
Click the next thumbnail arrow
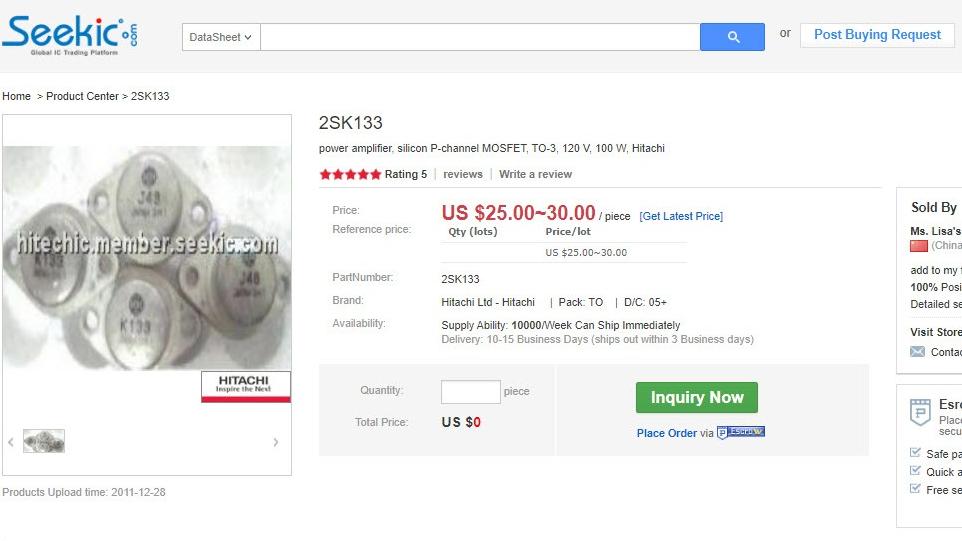coord(276,442)
